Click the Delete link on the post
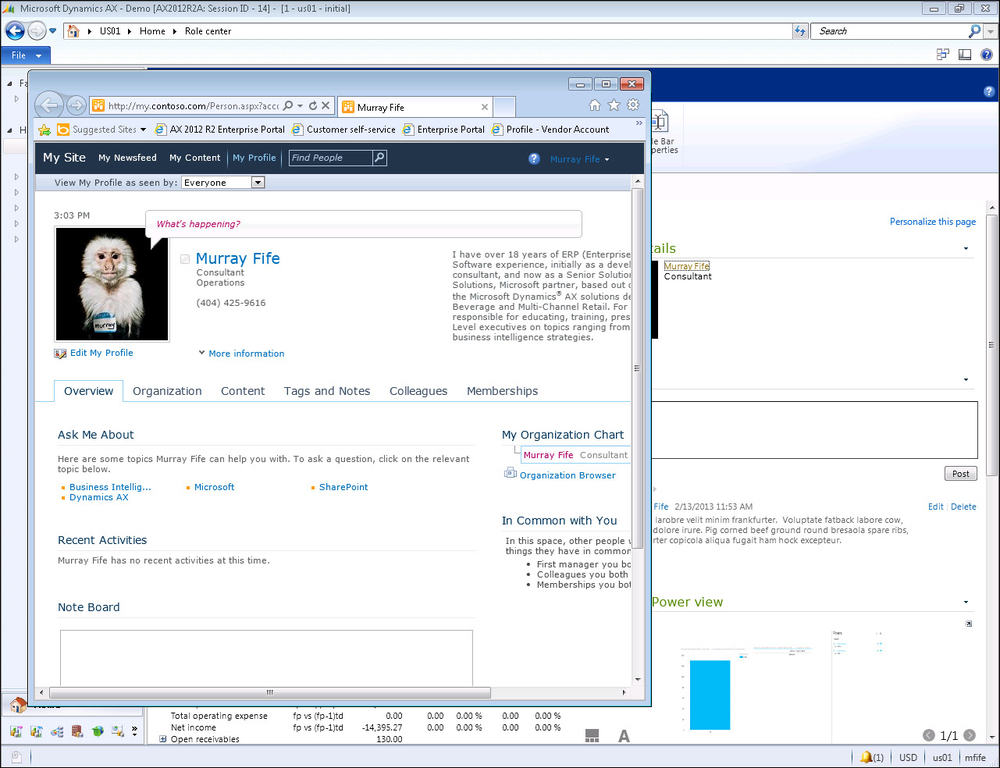The width and height of the screenshot is (1000, 768). (x=963, y=506)
